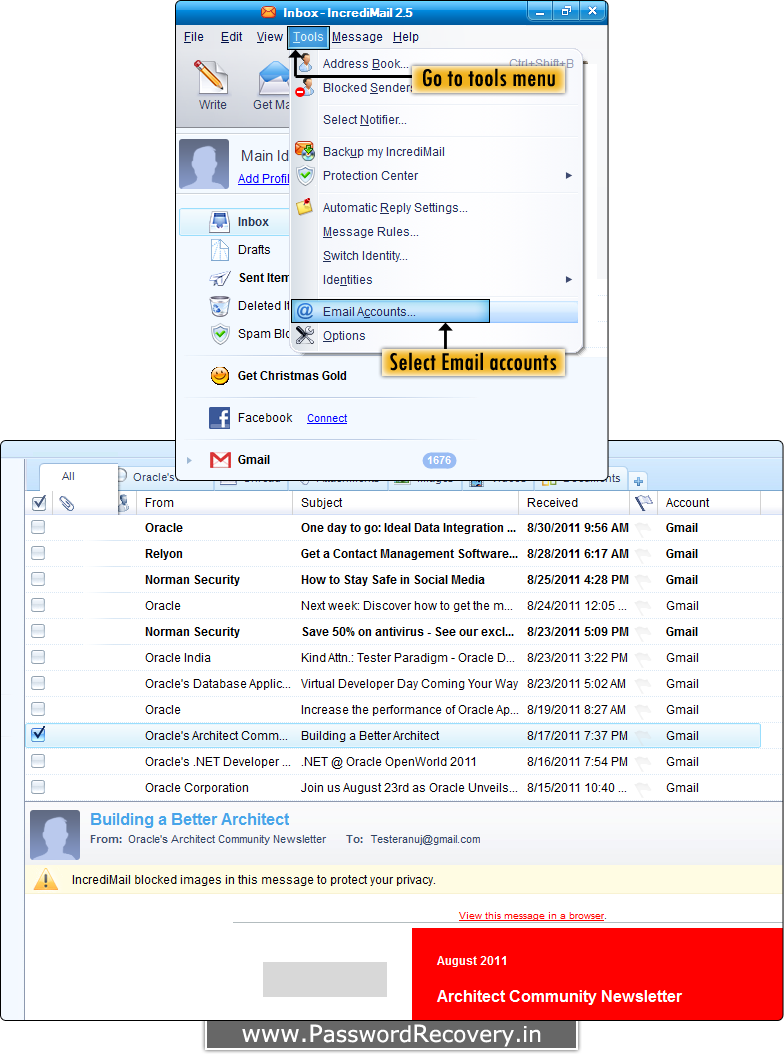Image resolution: width=784 pixels, height=1054 pixels.
Task: Choose Switch Identity entry
Action: pyautogui.click(x=365, y=256)
